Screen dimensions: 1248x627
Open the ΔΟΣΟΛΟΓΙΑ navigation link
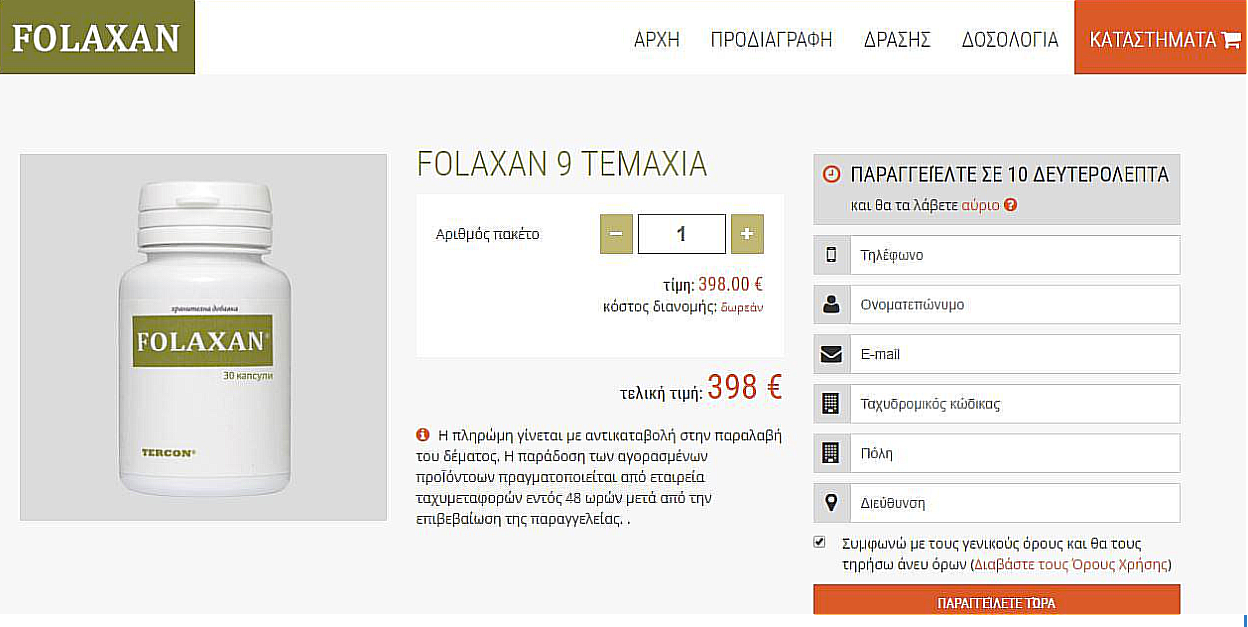tap(1010, 40)
